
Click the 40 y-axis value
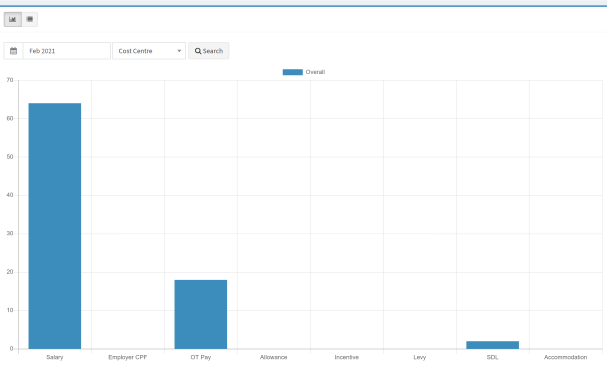click(10, 195)
